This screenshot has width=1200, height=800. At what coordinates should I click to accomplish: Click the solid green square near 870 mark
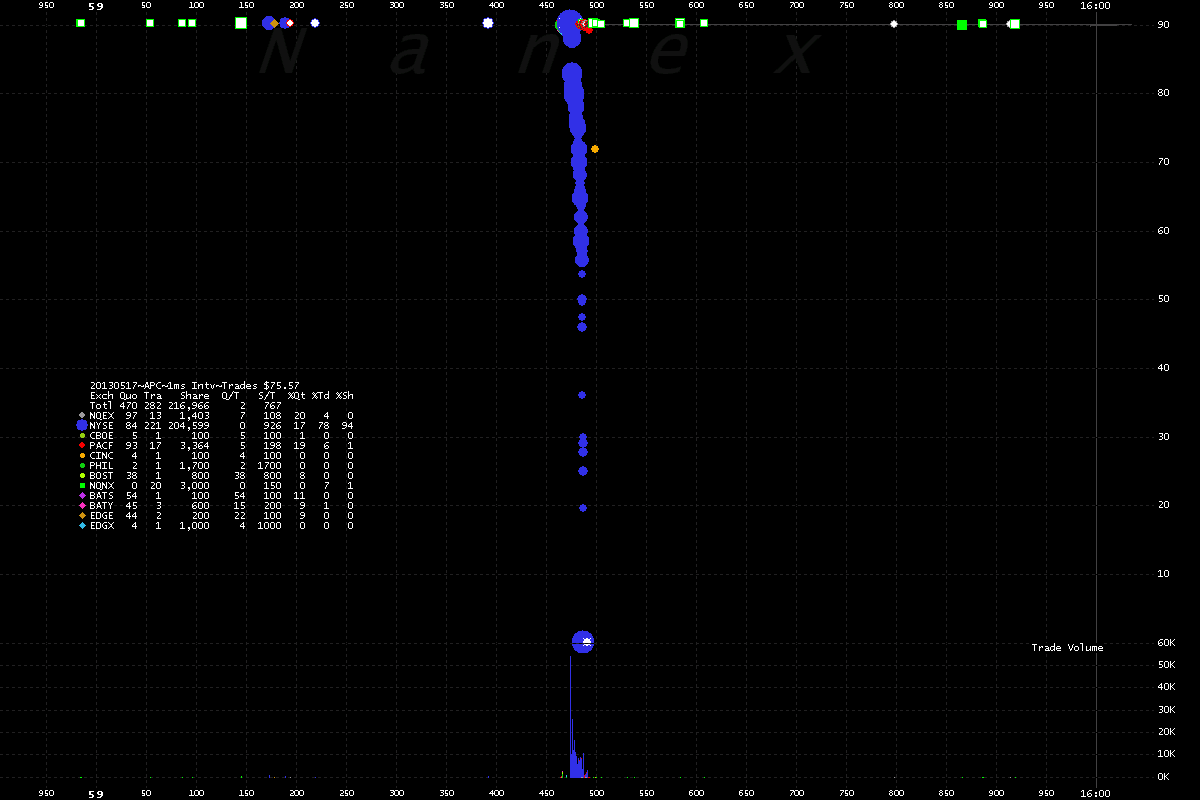pyautogui.click(x=962, y=24)
